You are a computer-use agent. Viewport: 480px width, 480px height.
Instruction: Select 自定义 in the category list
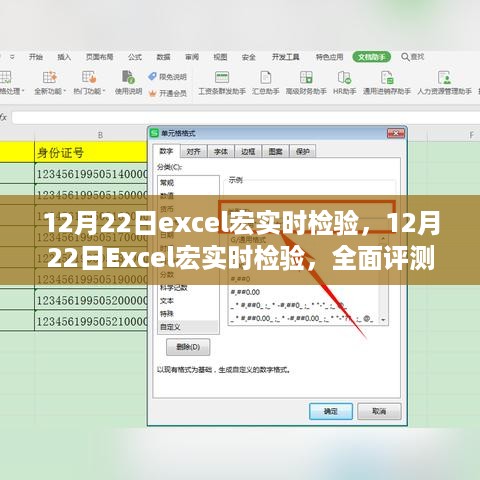[x=188, y=327]
